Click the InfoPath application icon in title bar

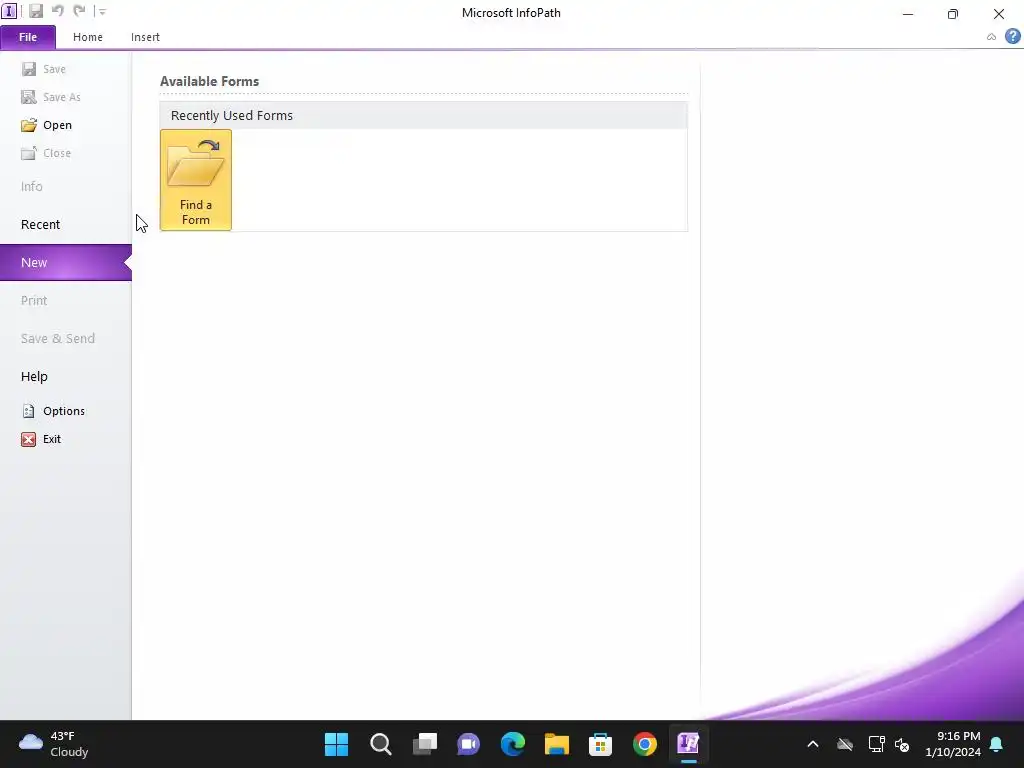(9, 11)
